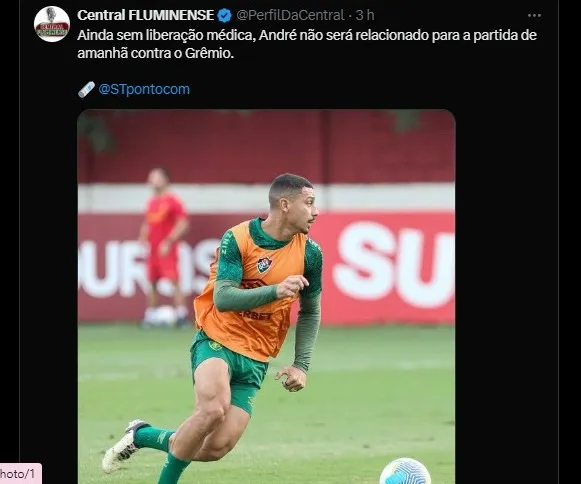Click the Fluminense crest on the orange bib
The image size is (581, 484).
click(265, 264)
